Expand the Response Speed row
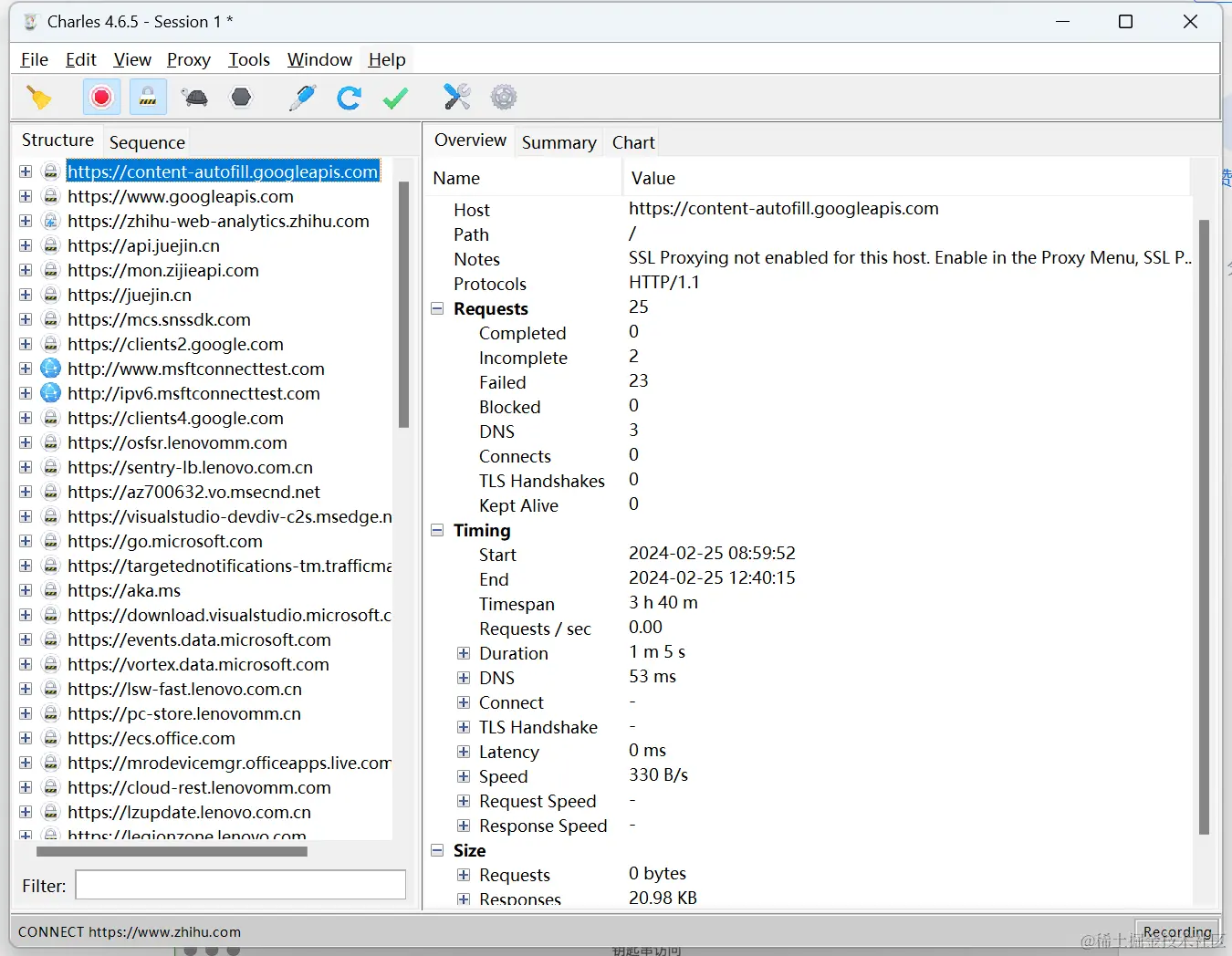Image resolution: width=1232 pixels, height=956 pixels. click(x=464, y=826)
